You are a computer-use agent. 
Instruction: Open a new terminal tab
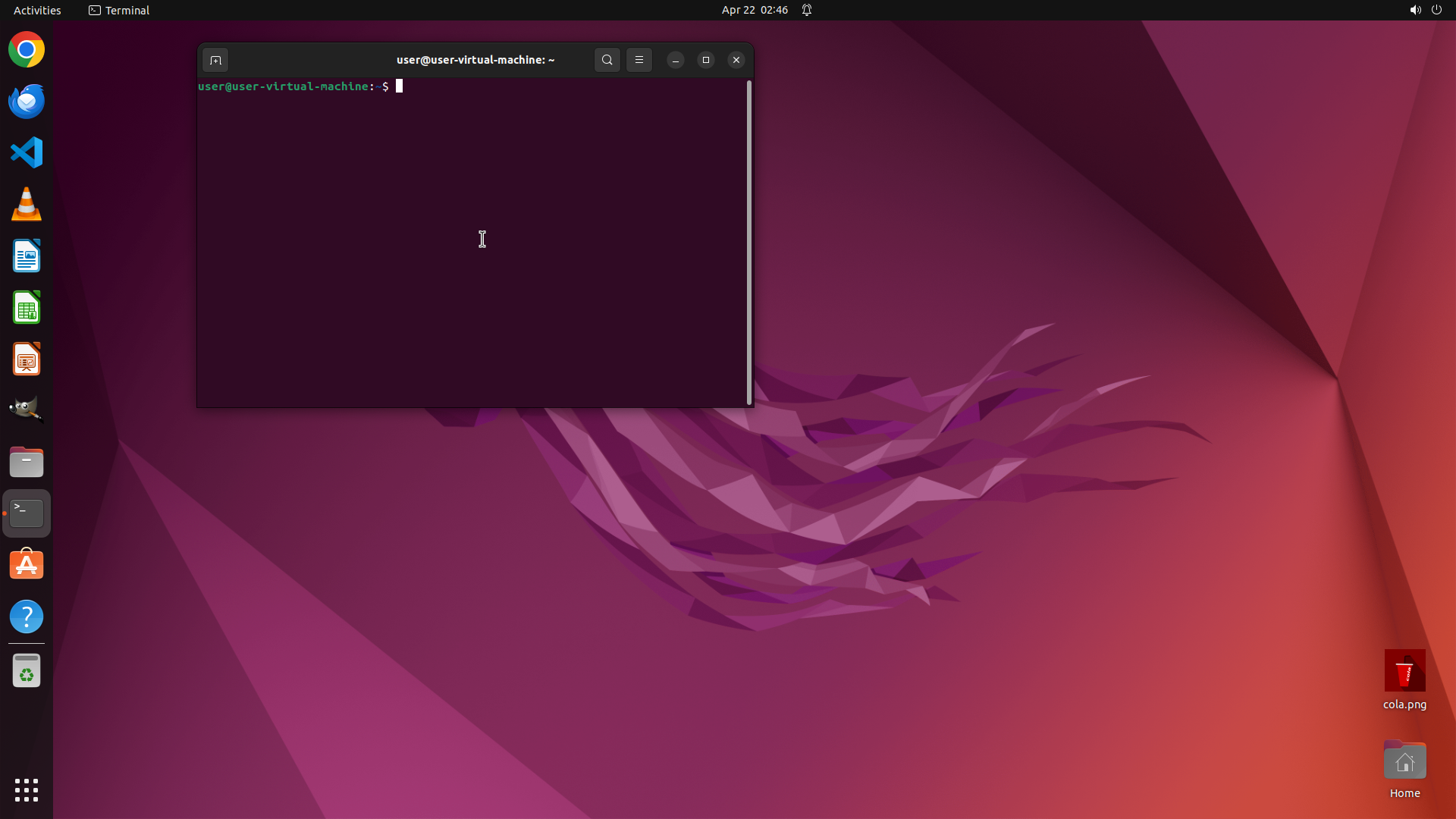pyautogui.click(x=215, y=60)
